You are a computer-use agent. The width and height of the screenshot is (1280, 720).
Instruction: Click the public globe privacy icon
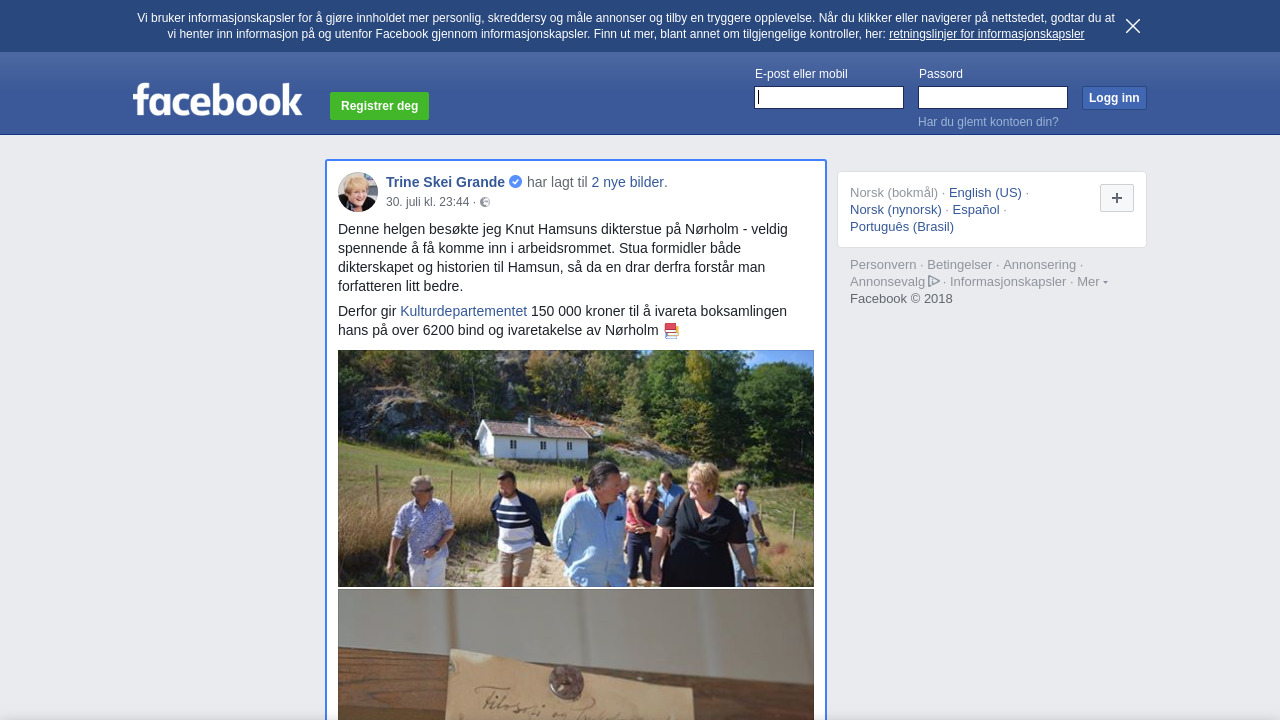point(485,202)
